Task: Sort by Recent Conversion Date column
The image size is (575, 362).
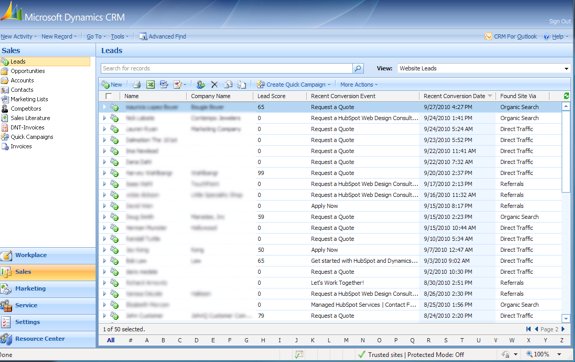Action: (457, 96)
